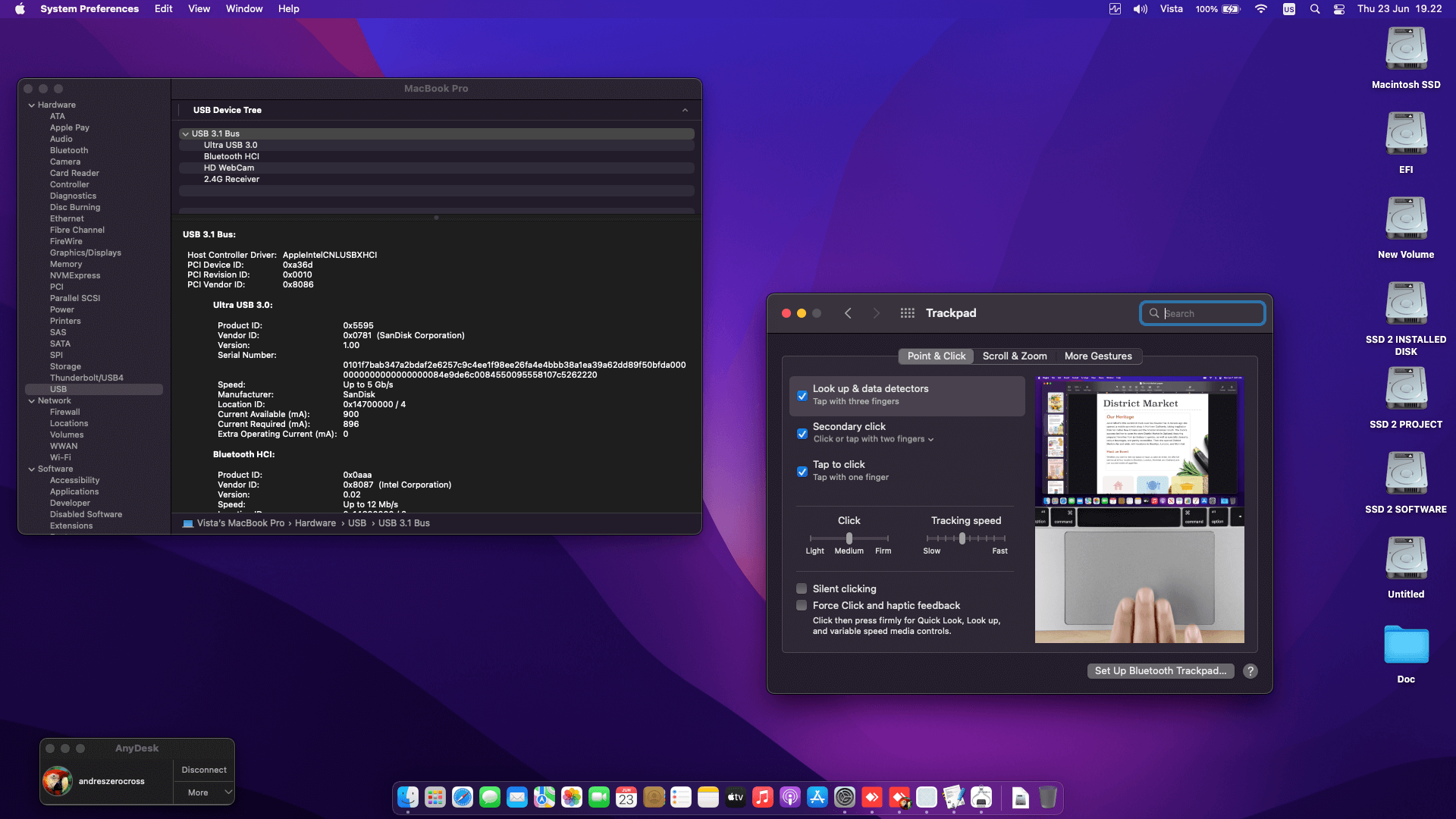The width and height of the screenshot is (1456, 819).
Task: Open Secondary click two fingers dropdown
Action: click(x=874, y=439)
